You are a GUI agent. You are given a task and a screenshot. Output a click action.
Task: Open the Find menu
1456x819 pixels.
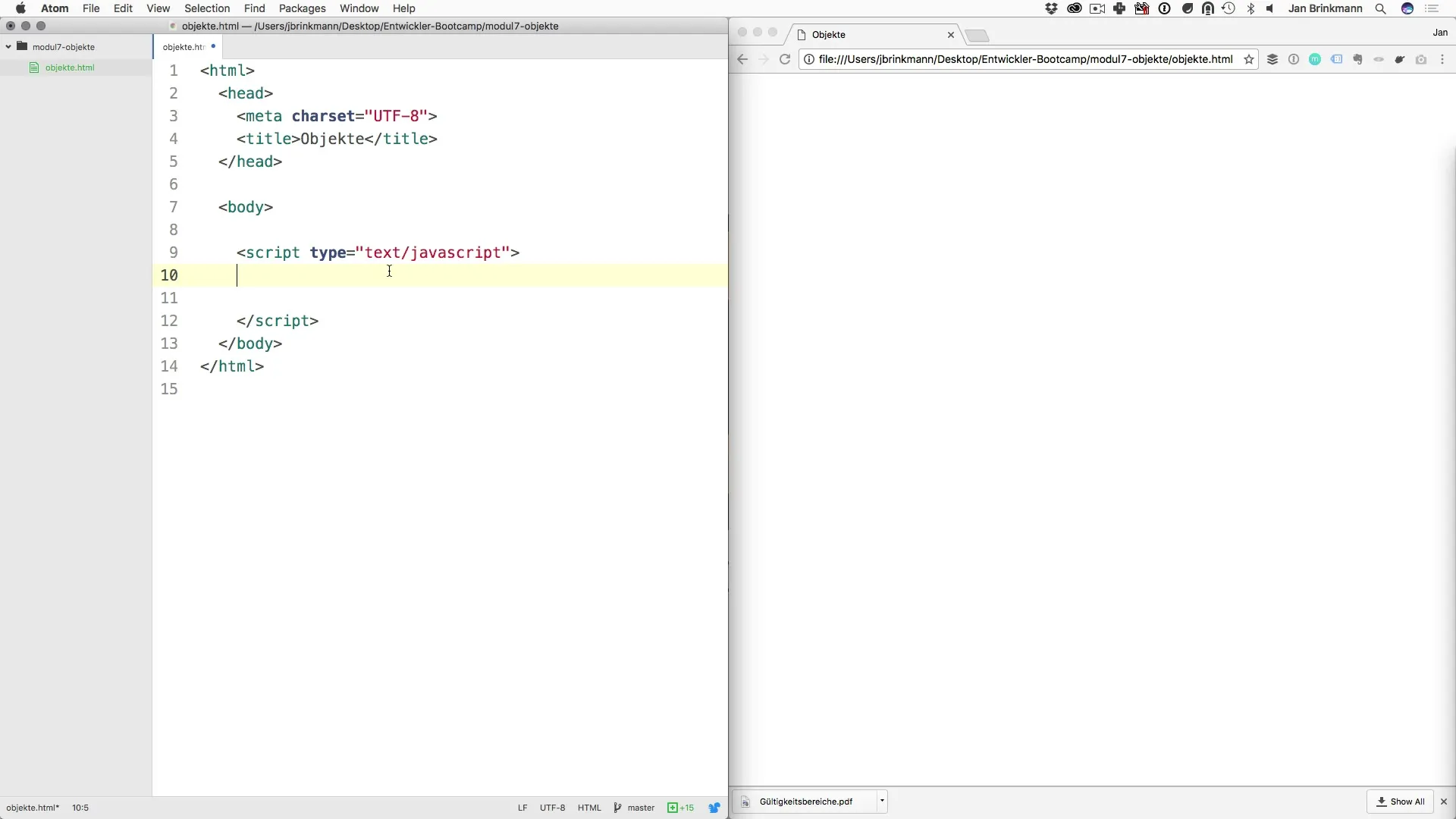tap(254, 8)
